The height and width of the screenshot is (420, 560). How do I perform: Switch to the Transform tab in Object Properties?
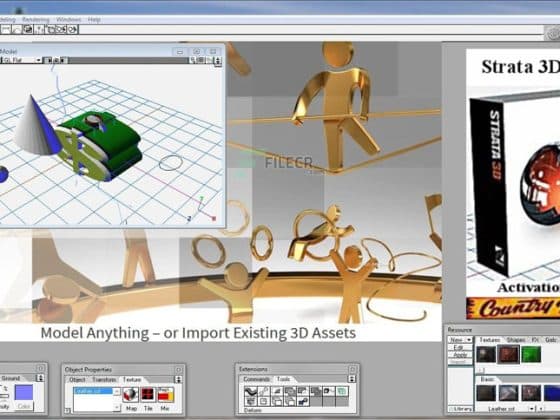click(104, 379)
